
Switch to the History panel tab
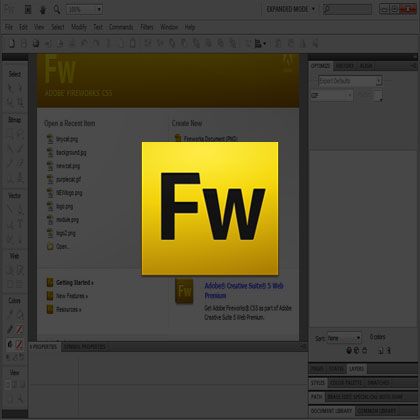pyautogui.click(x=344, y=66)
